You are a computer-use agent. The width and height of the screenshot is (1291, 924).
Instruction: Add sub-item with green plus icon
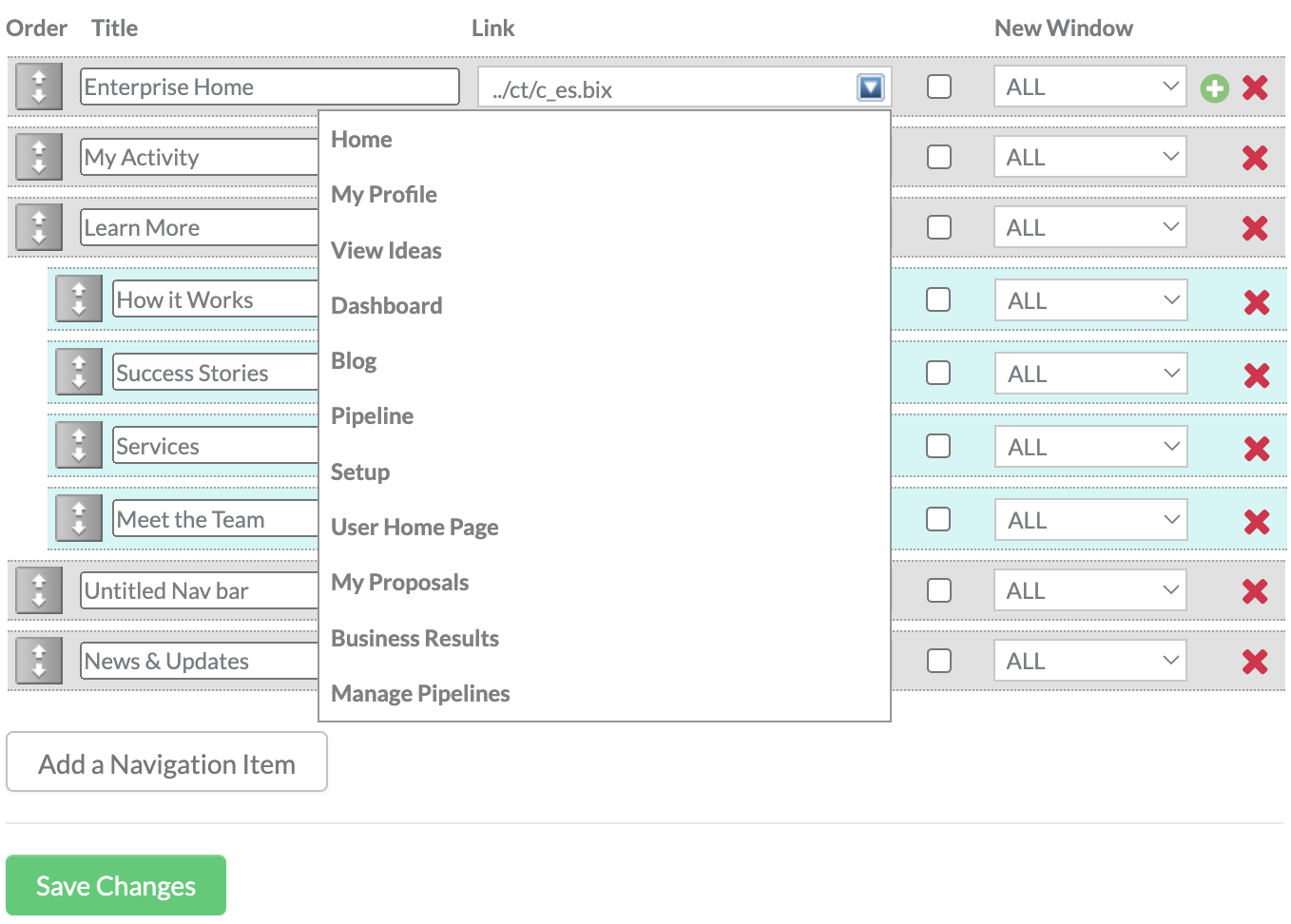click(x=1215, y=88)
